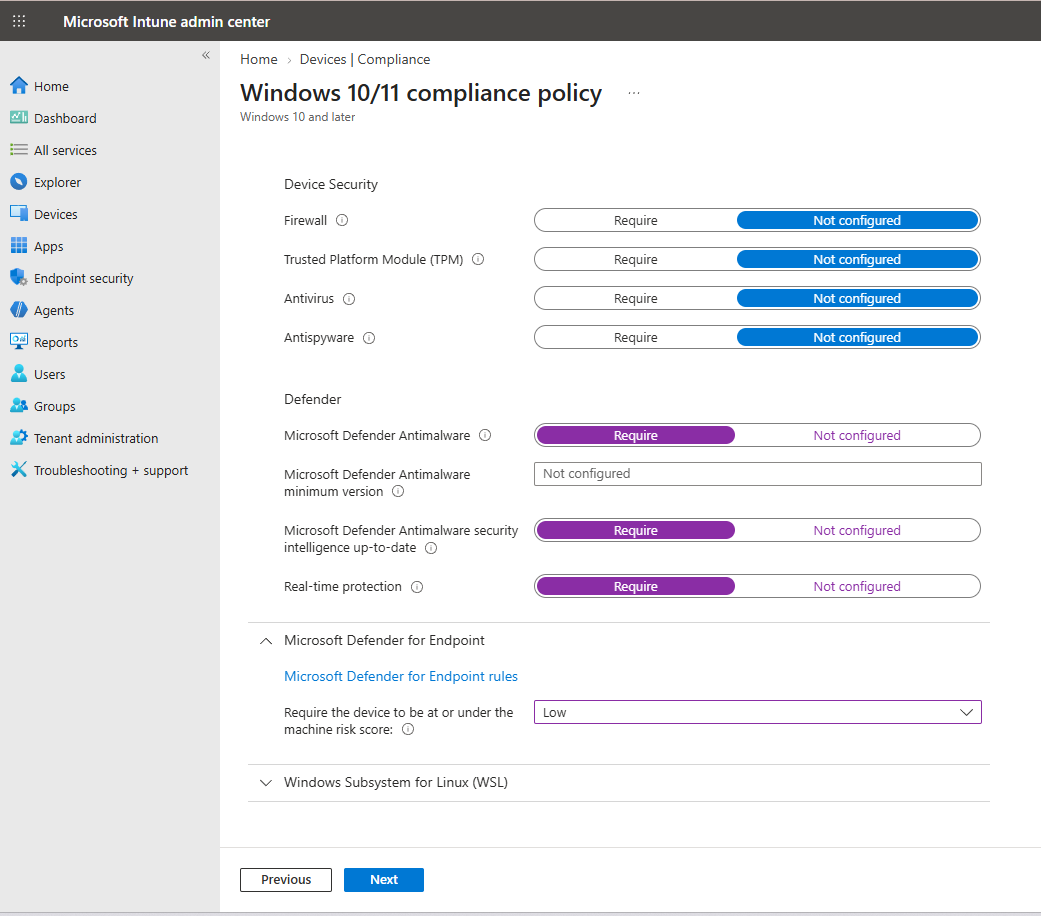The width and height of the screenshot is (1041, 916).
Task: Collapse Microsoft Defender for Endpoint section
Action: [266, 641]
